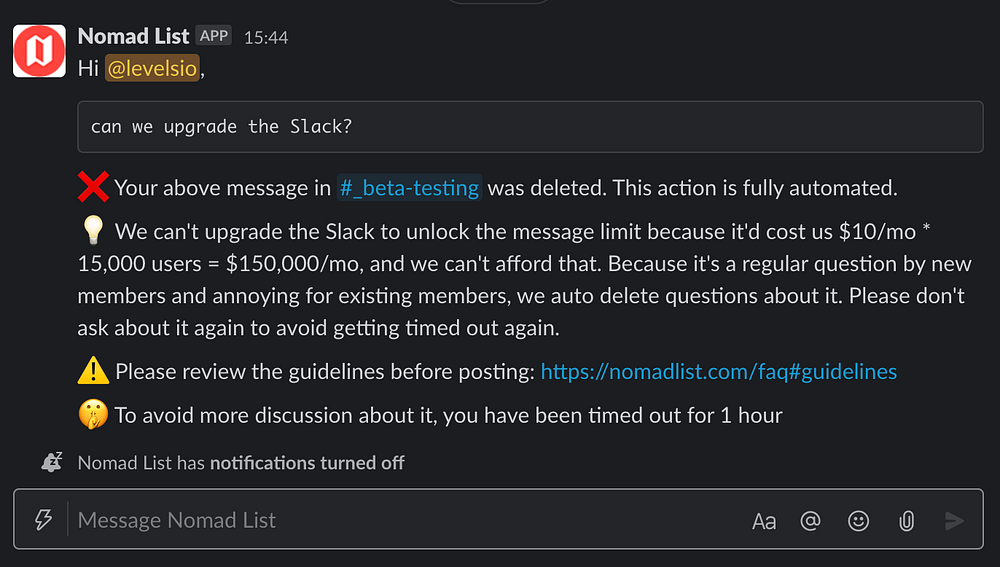Viewport: 1000px width, 567px height.
Task: Click the lightbulb emoji in message
Action: click(92, 232)
